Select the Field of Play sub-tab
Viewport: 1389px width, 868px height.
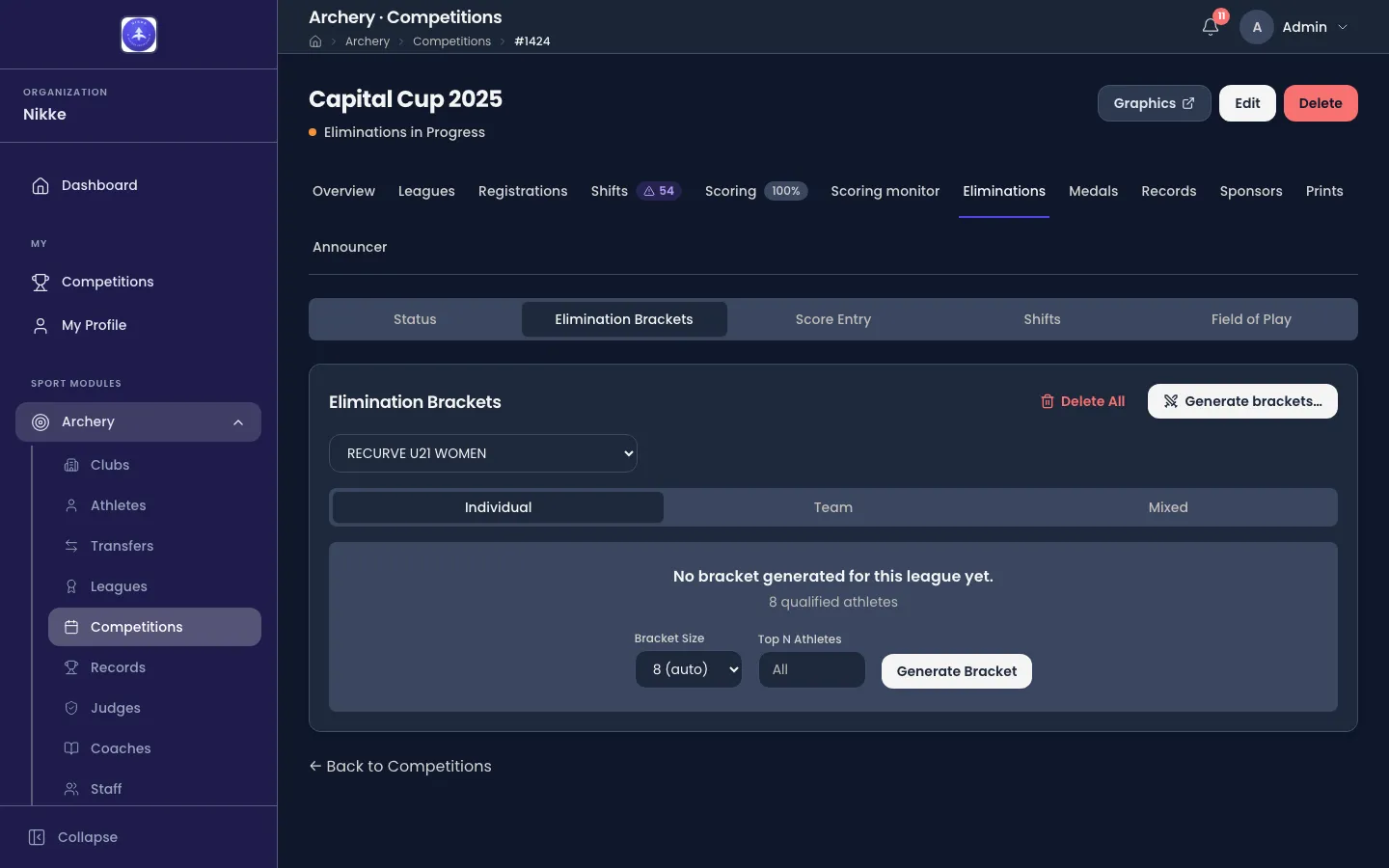1251,319
